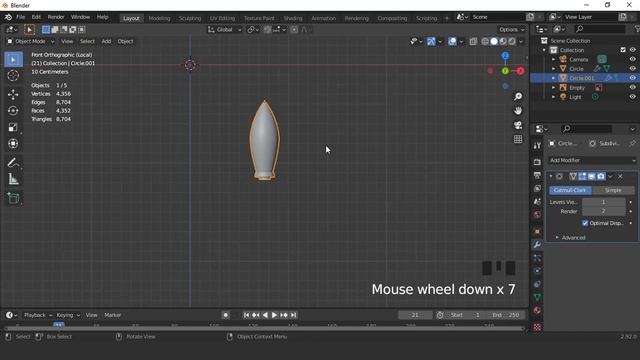The height and width of the screenshot is (360, 640).
Task: Hide the Light object in outliner
Action: click(x=632, y=97)
